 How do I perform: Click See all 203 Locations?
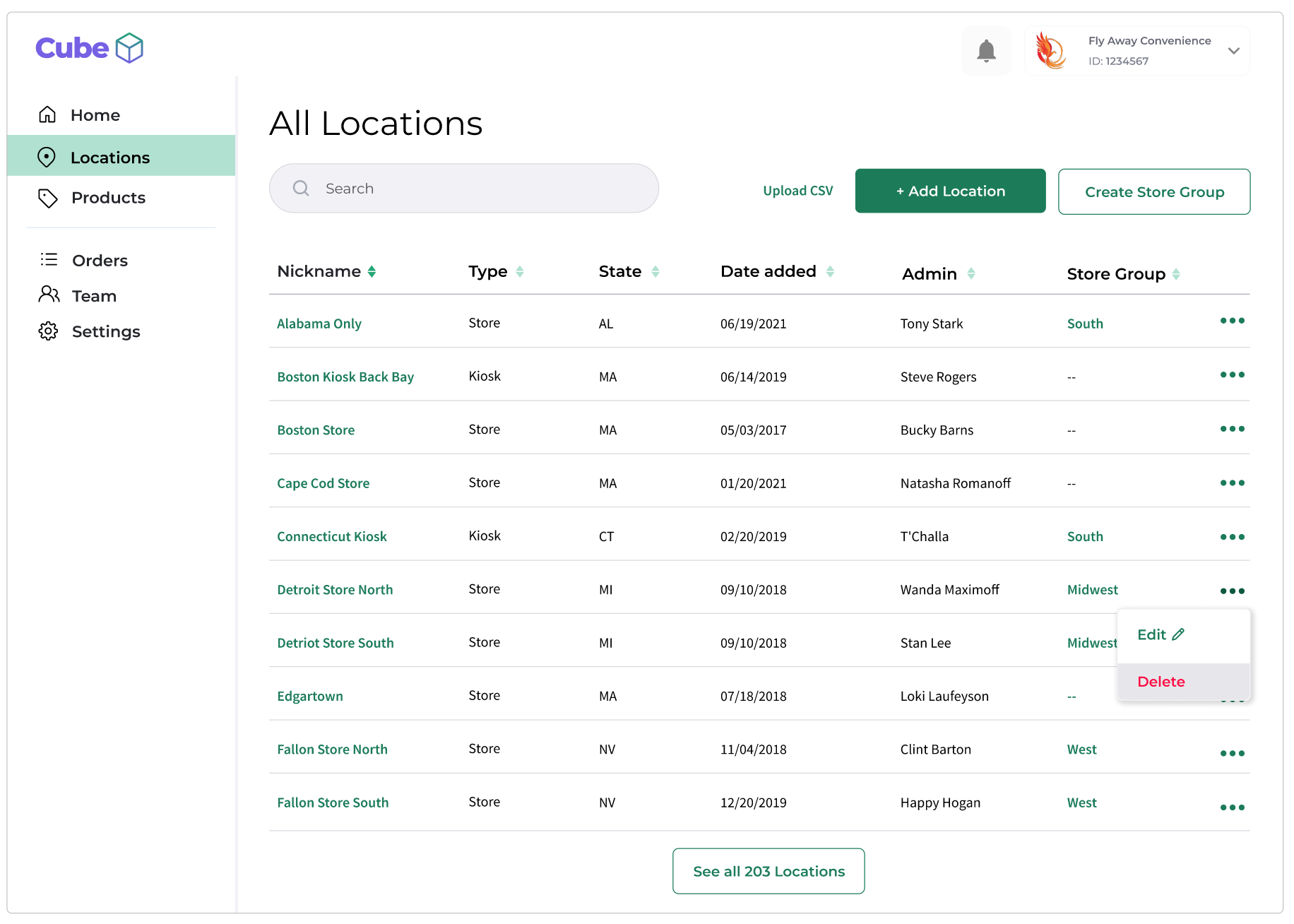point(768,871)
